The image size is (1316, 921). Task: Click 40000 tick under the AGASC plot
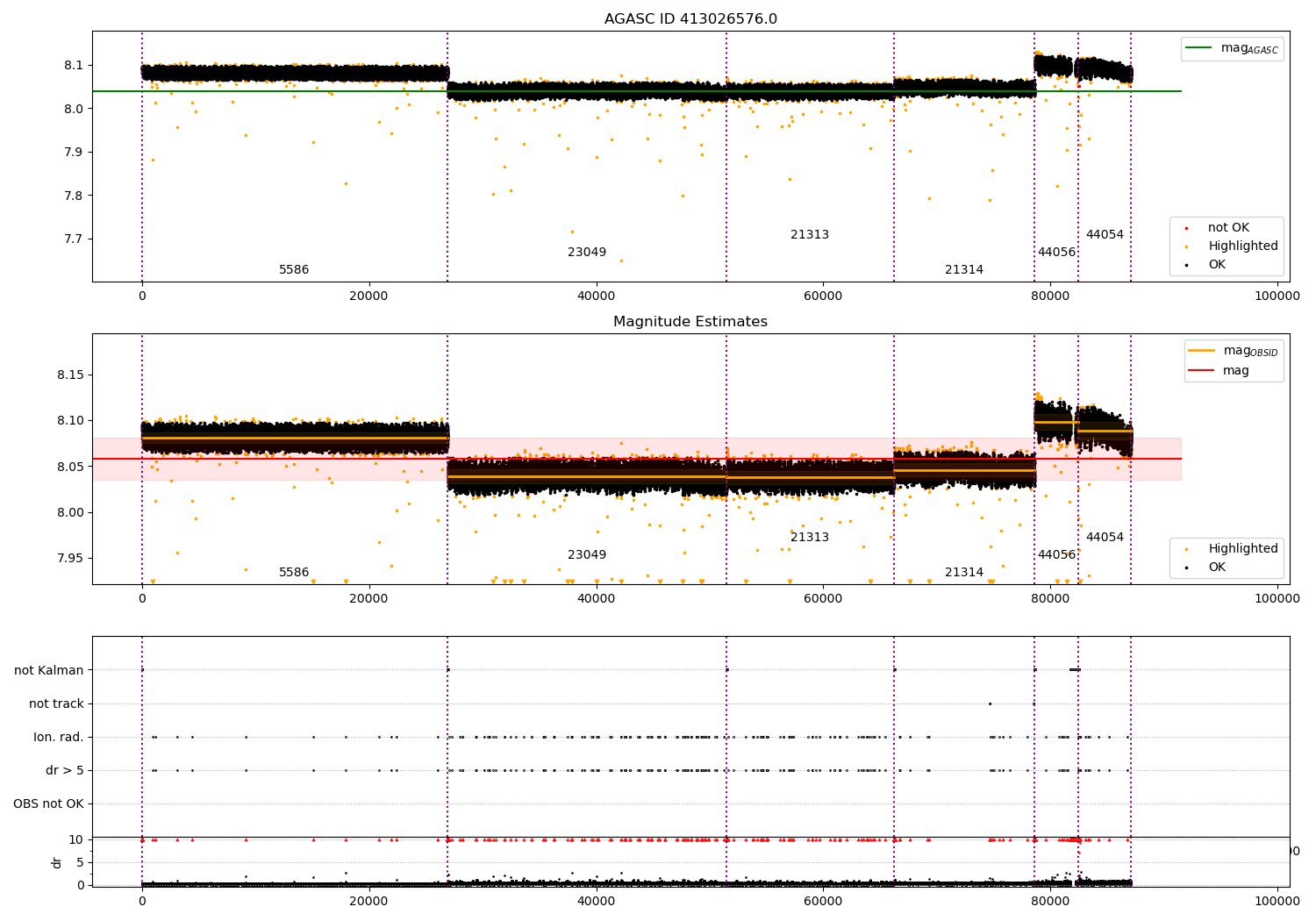[596, 296]
